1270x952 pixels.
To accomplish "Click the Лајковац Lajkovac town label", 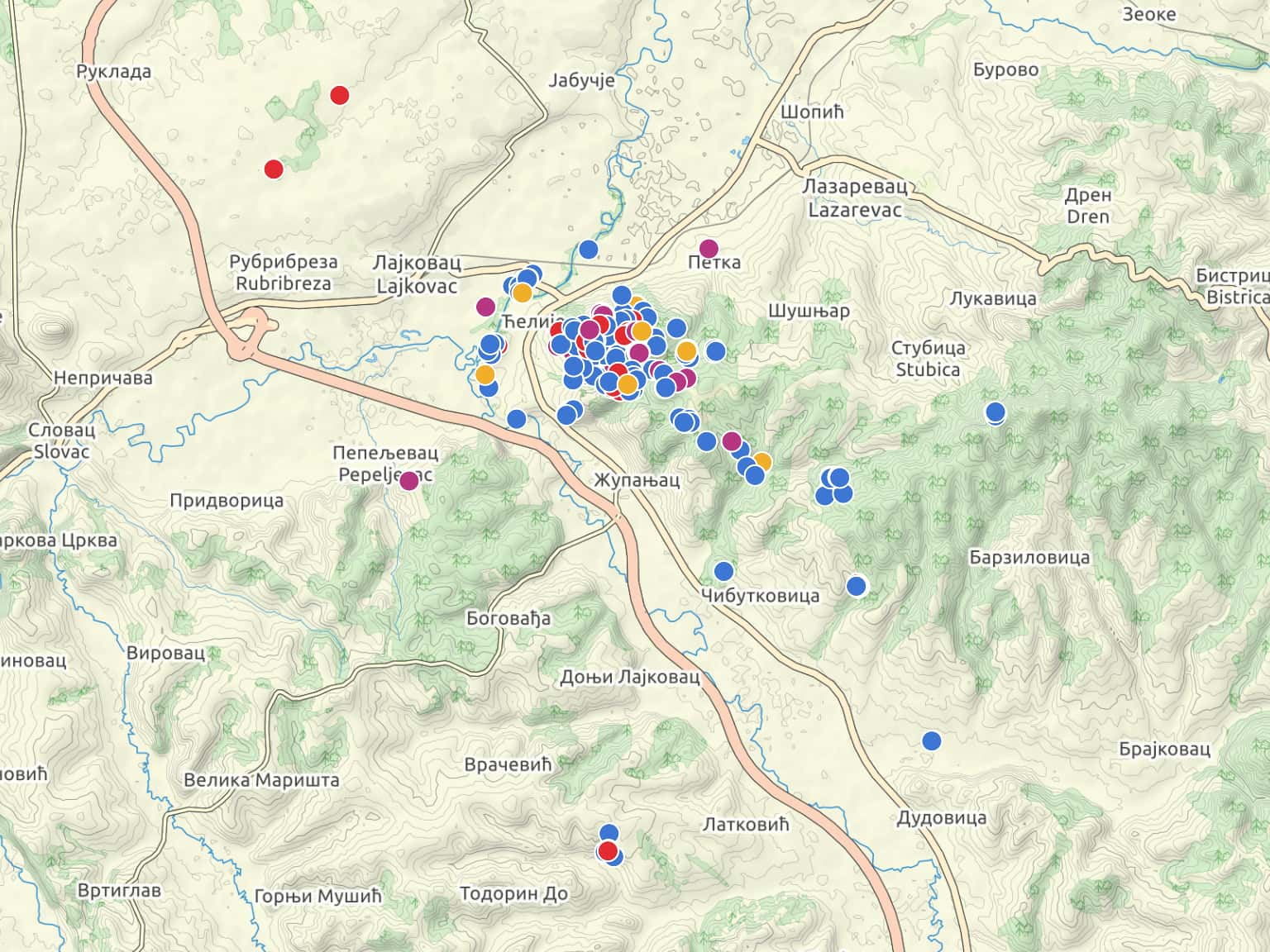I will point(417,274).
